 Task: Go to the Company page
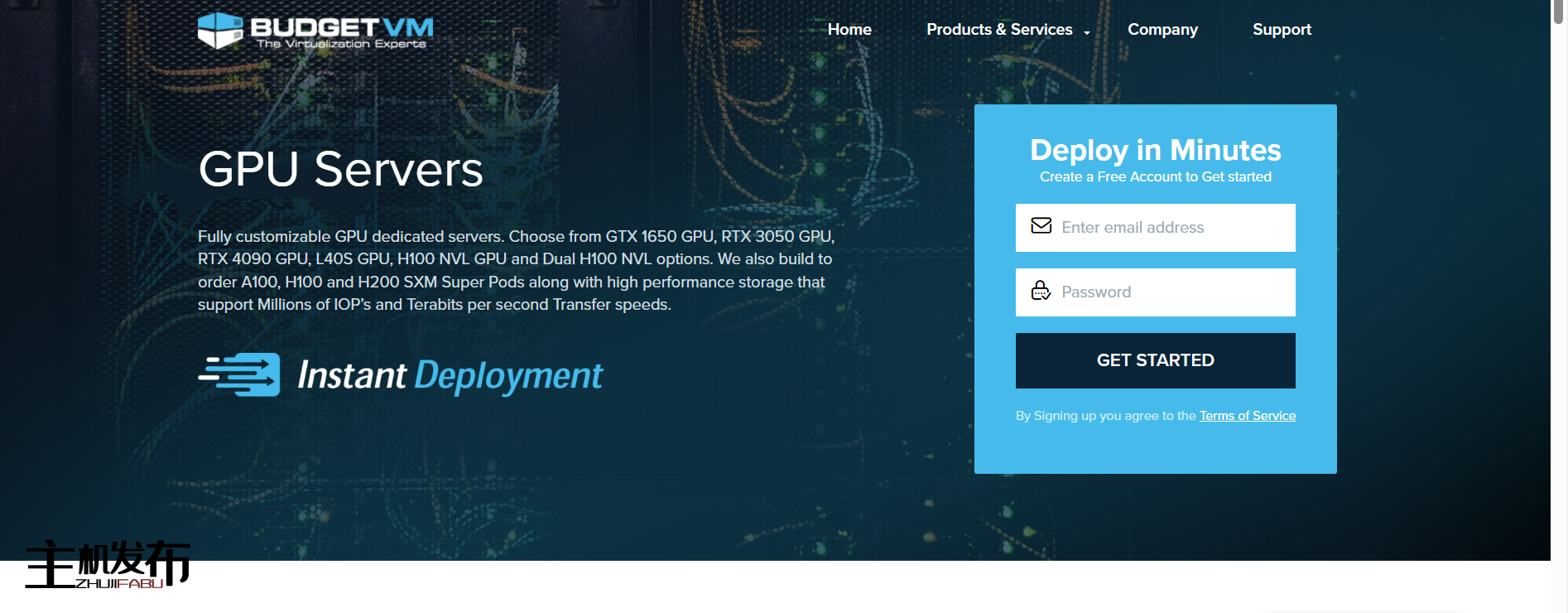(x=1162, y=30)
